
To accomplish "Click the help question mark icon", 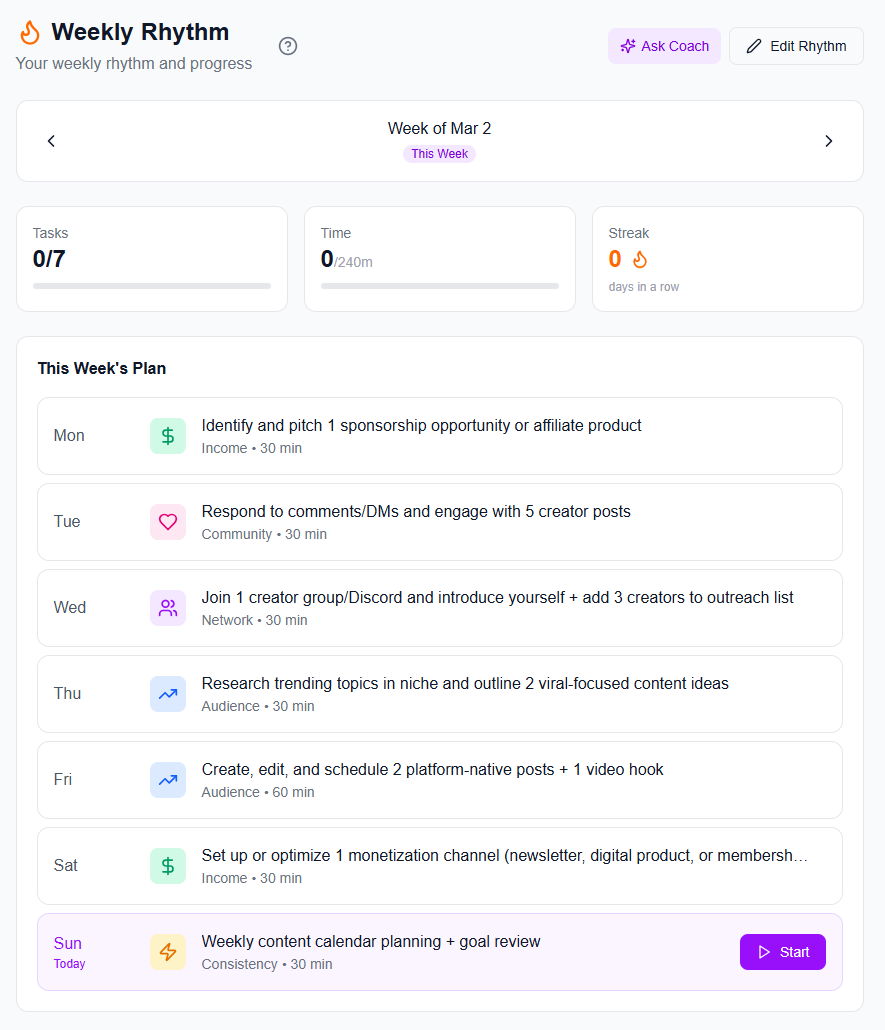I will click(x=288, y=46).
